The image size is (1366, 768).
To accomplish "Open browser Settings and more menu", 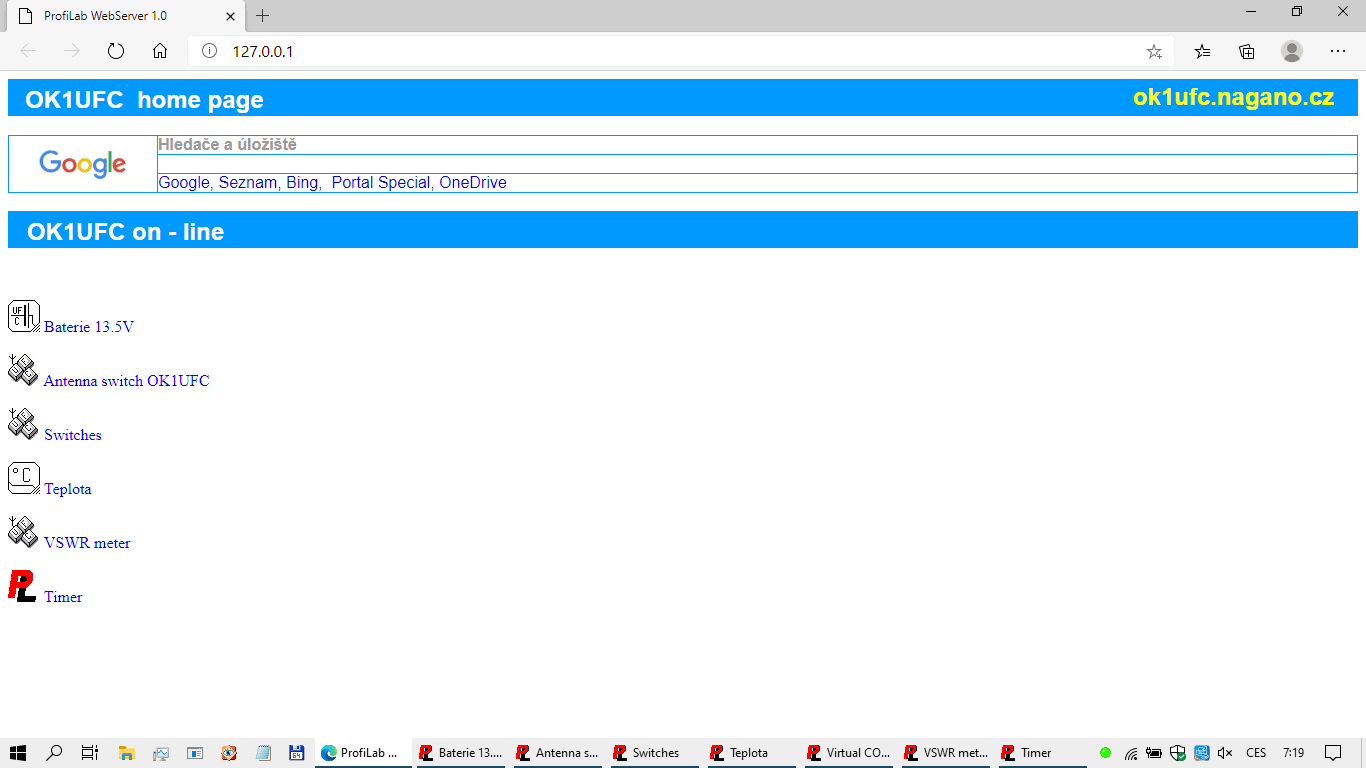I will click(x=1338, y=51).
